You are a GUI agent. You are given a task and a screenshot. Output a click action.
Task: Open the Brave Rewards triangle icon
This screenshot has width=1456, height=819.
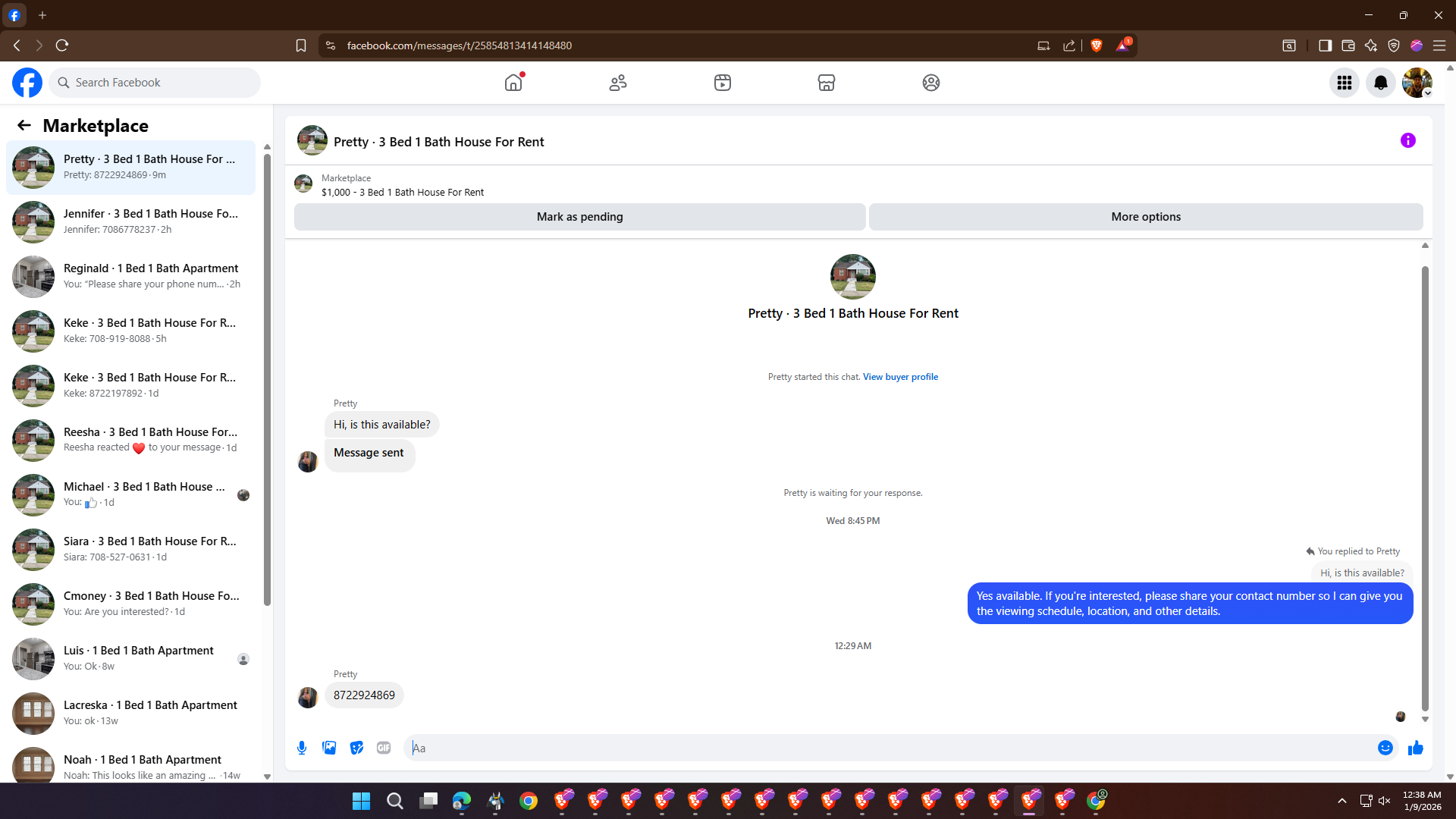click(x=1123, y=45)
